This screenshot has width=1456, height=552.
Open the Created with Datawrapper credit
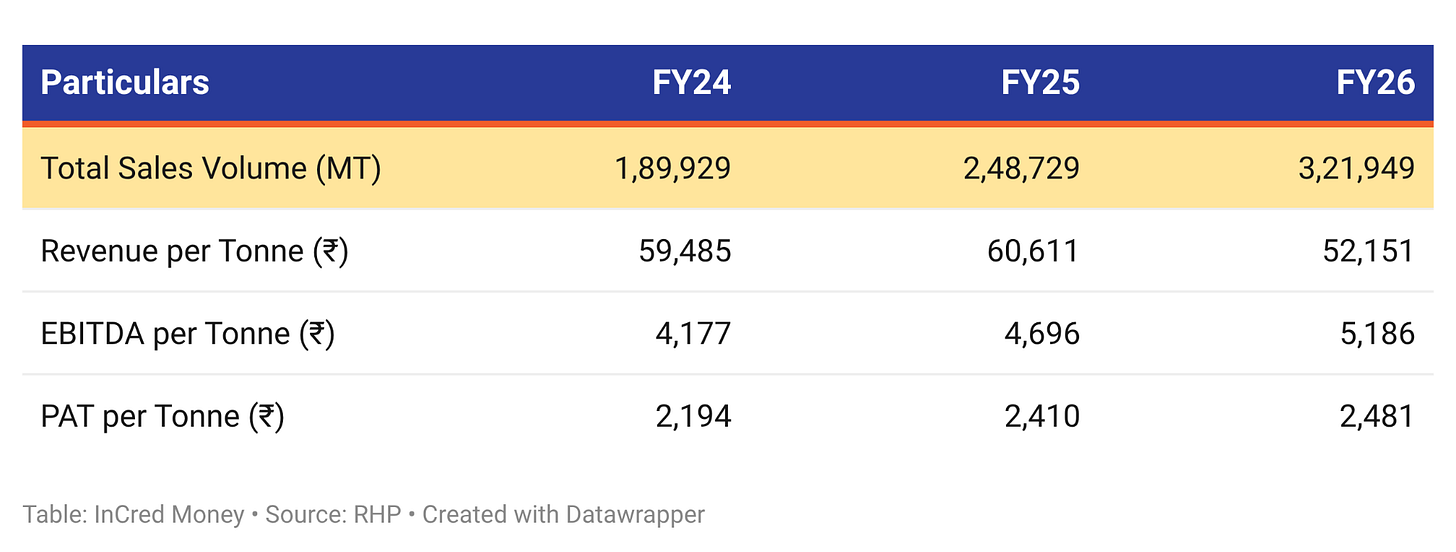coord(563,515)
